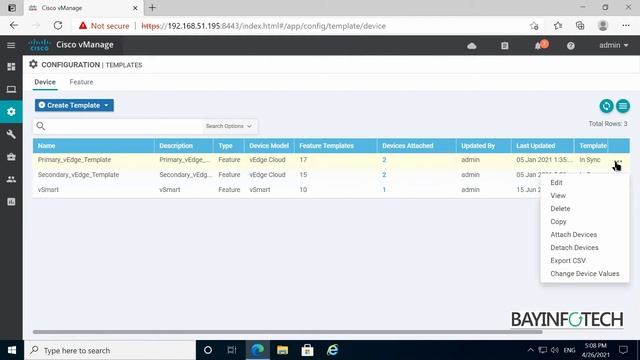
Task: Sort by the Device Model column header
Action: (x=269, y=146)
